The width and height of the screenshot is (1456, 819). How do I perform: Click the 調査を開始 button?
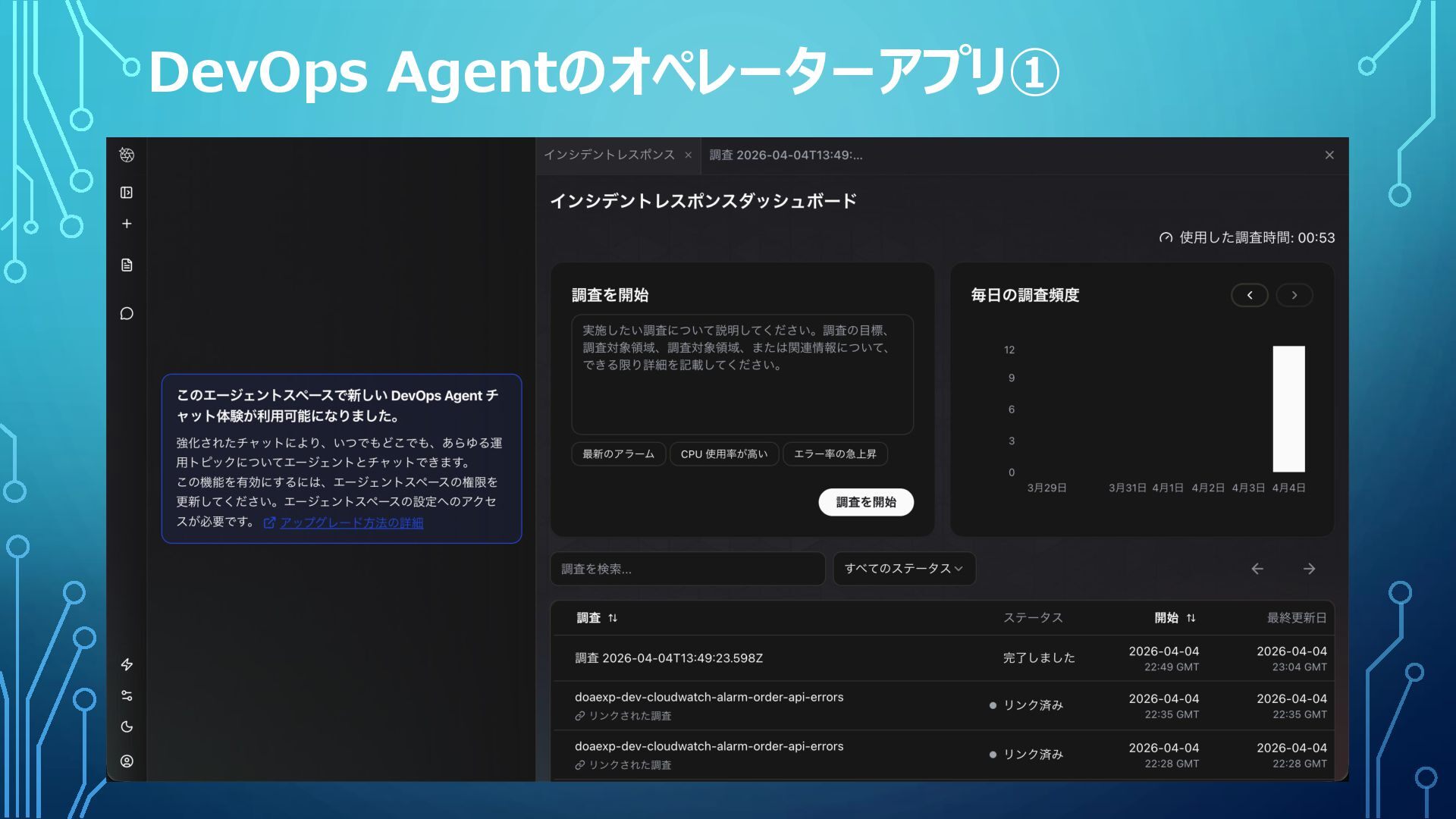click(865, 502)
